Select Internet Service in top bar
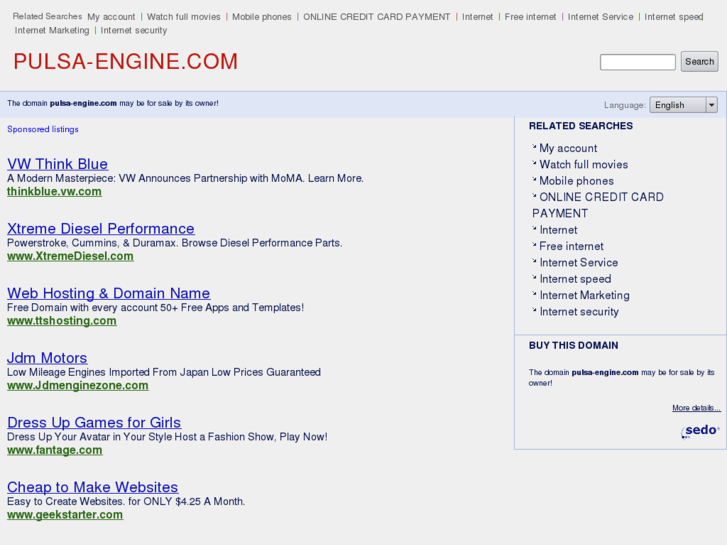727x545 pixels. coord(600,17)
